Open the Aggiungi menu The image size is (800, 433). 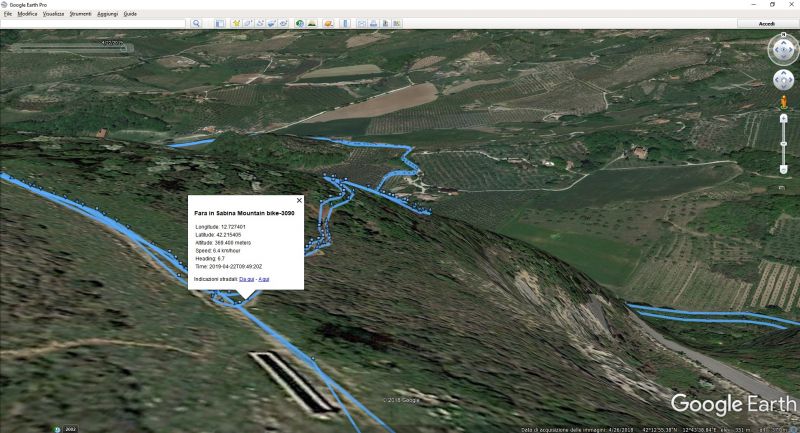coord(108,14)
